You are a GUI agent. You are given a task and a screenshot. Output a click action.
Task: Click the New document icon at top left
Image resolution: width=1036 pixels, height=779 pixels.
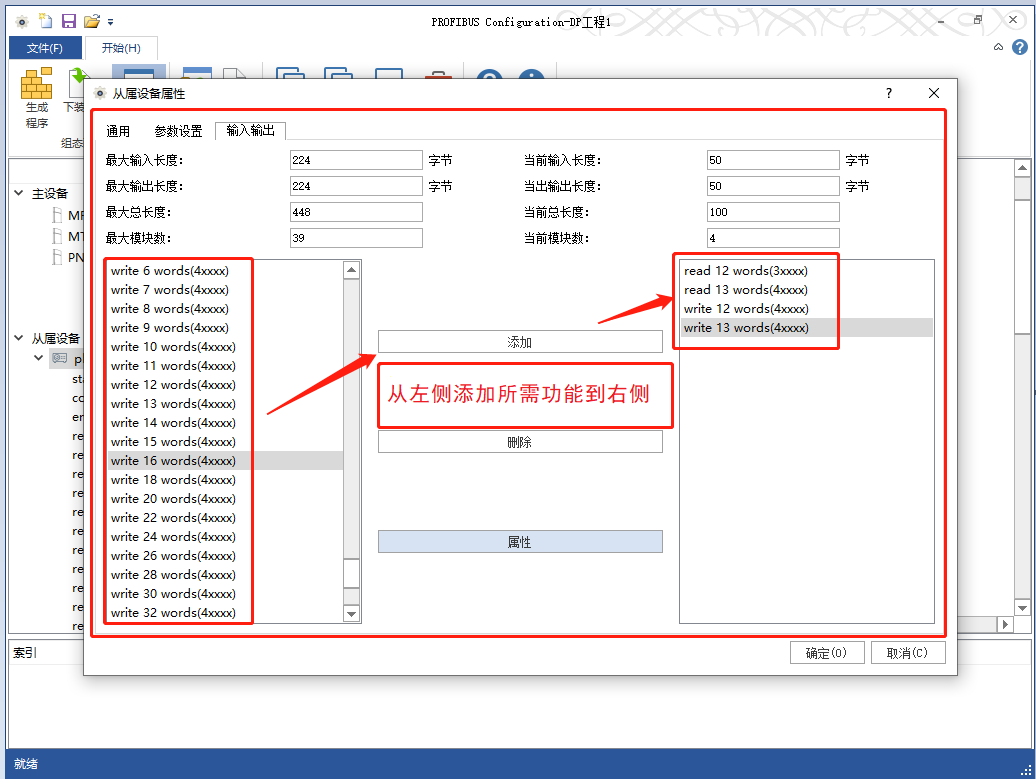pyautogui.click(x=45, y=20)
